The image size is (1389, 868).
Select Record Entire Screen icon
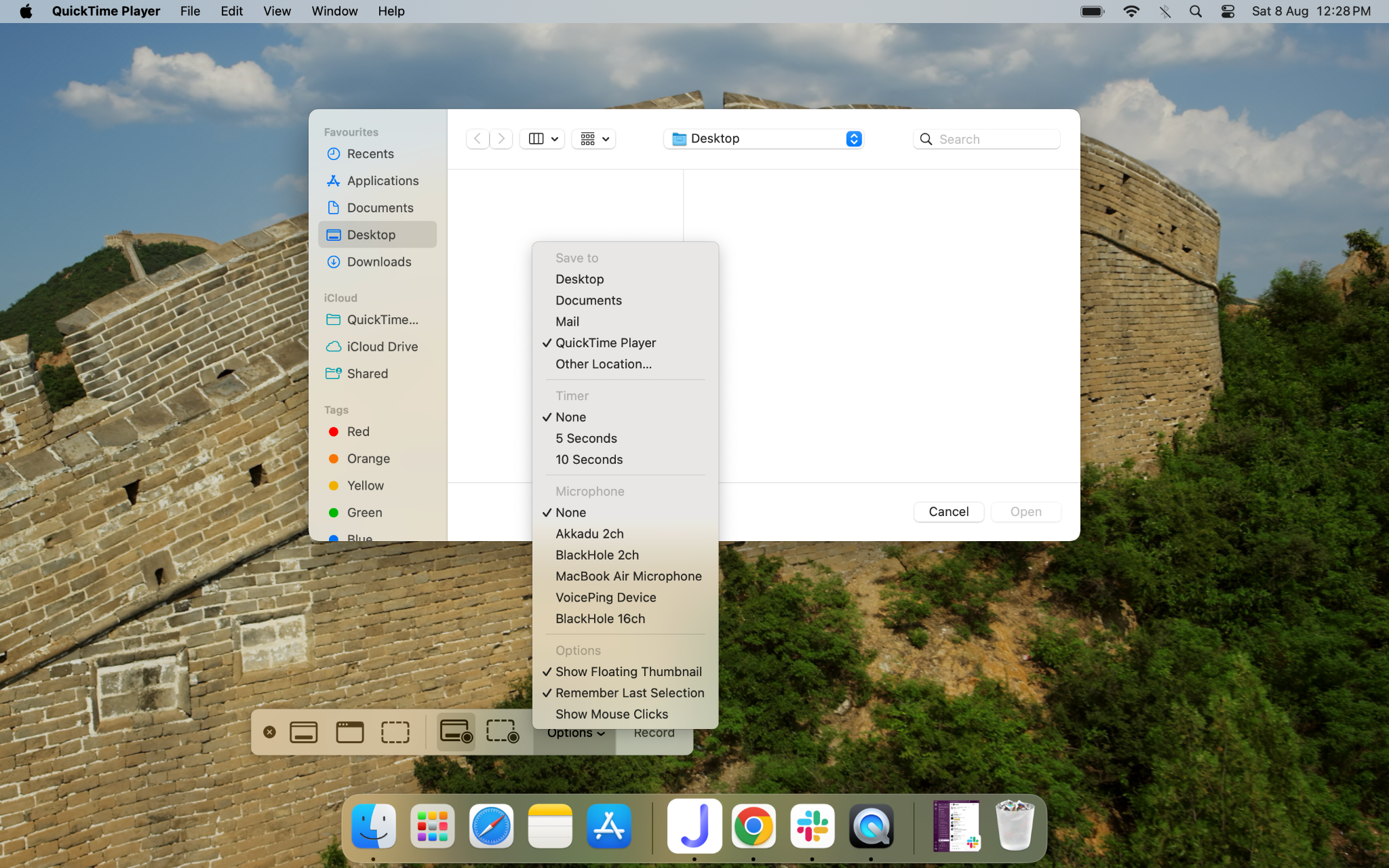click(x=456, y=732)
